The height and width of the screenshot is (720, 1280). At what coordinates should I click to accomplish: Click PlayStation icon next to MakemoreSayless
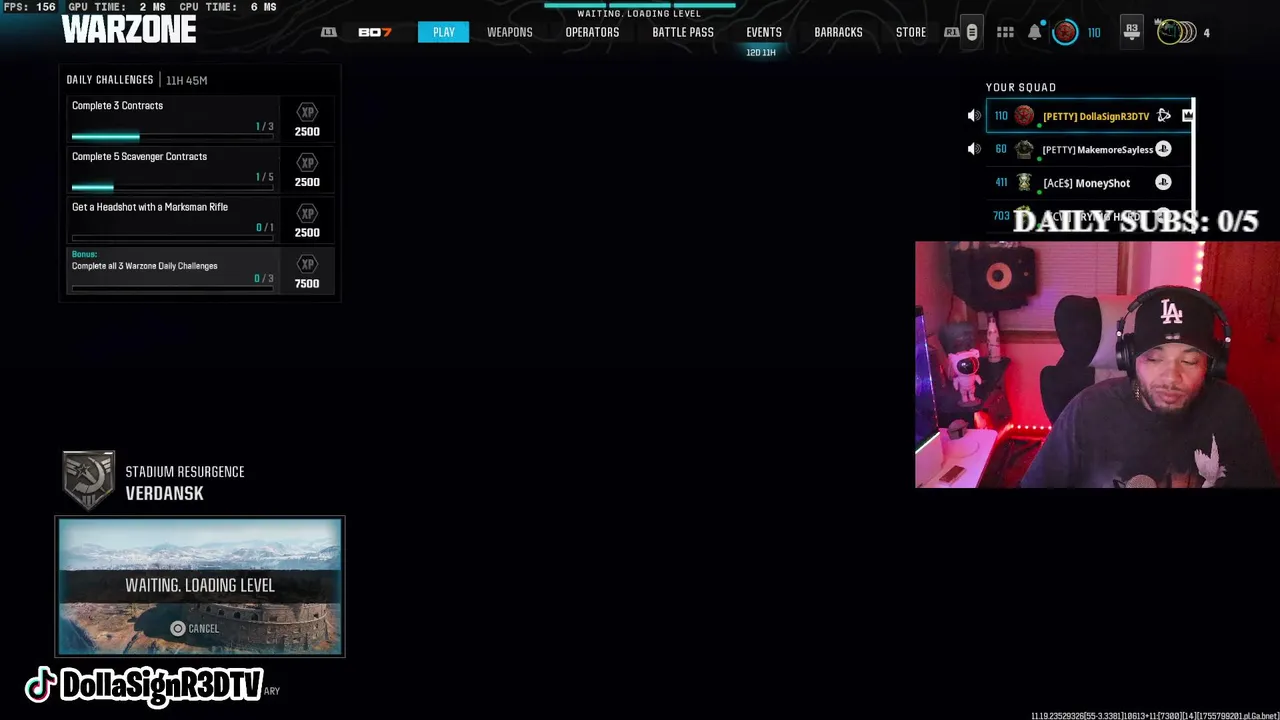pos(1163,149)
